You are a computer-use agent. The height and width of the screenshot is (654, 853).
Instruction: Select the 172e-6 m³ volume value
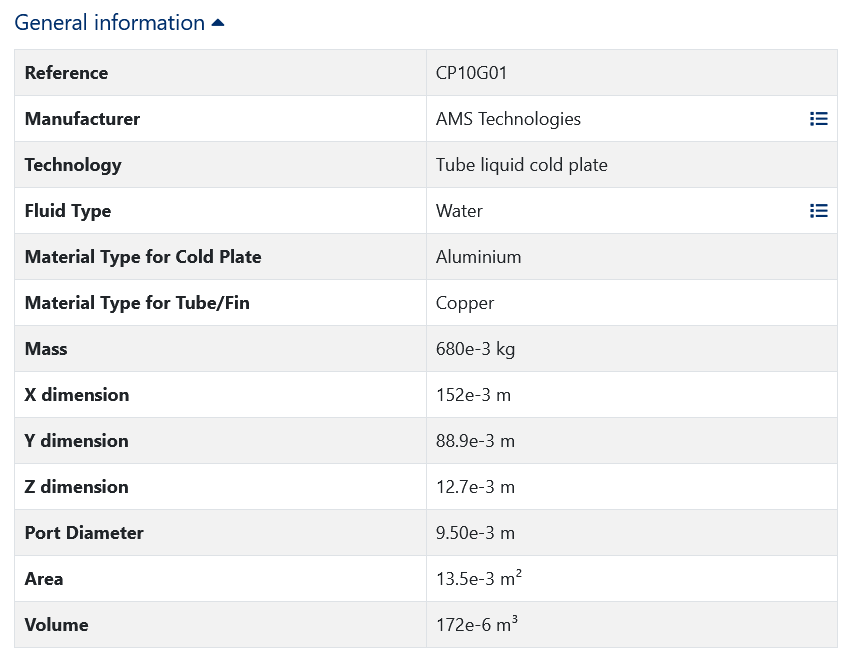[x=476, y=625]
